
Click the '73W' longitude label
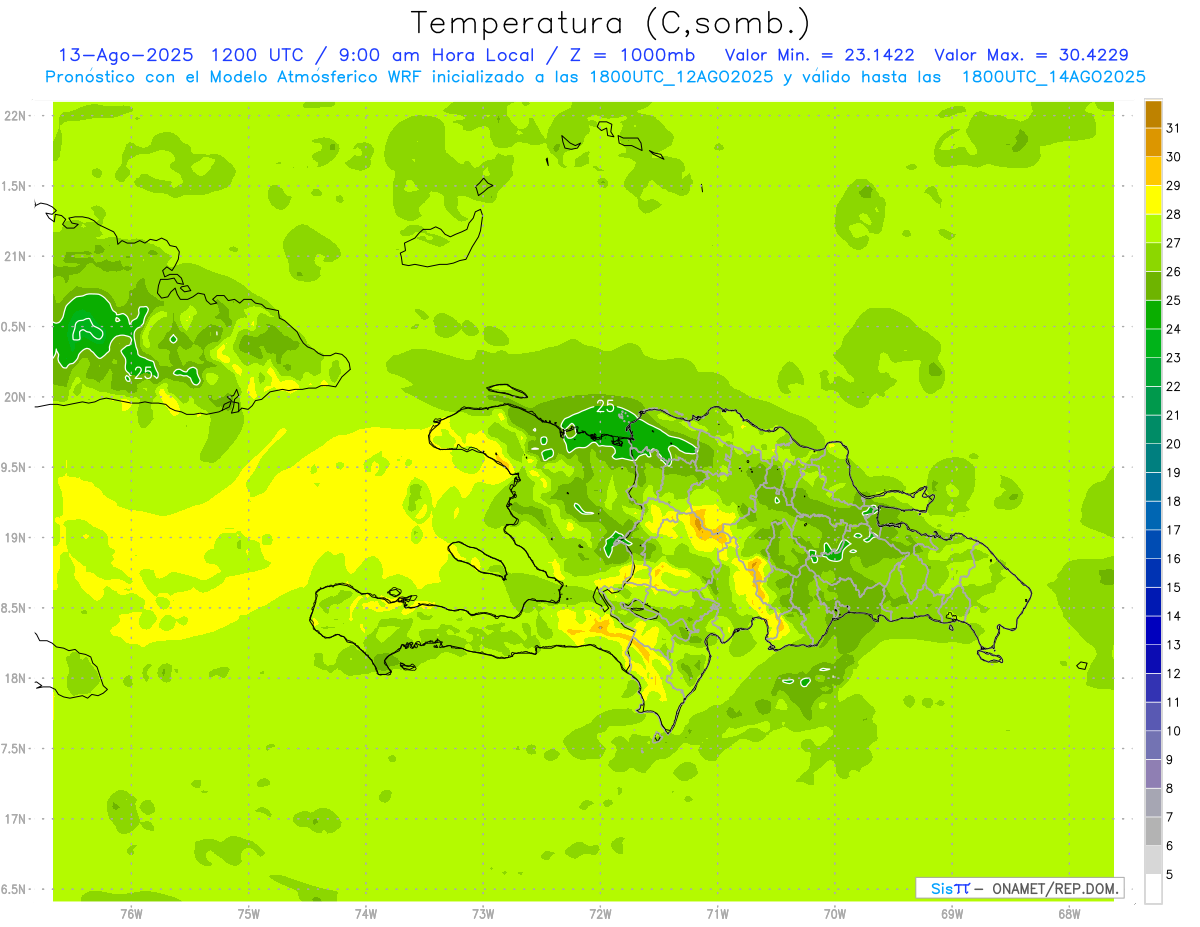(483, 915)
